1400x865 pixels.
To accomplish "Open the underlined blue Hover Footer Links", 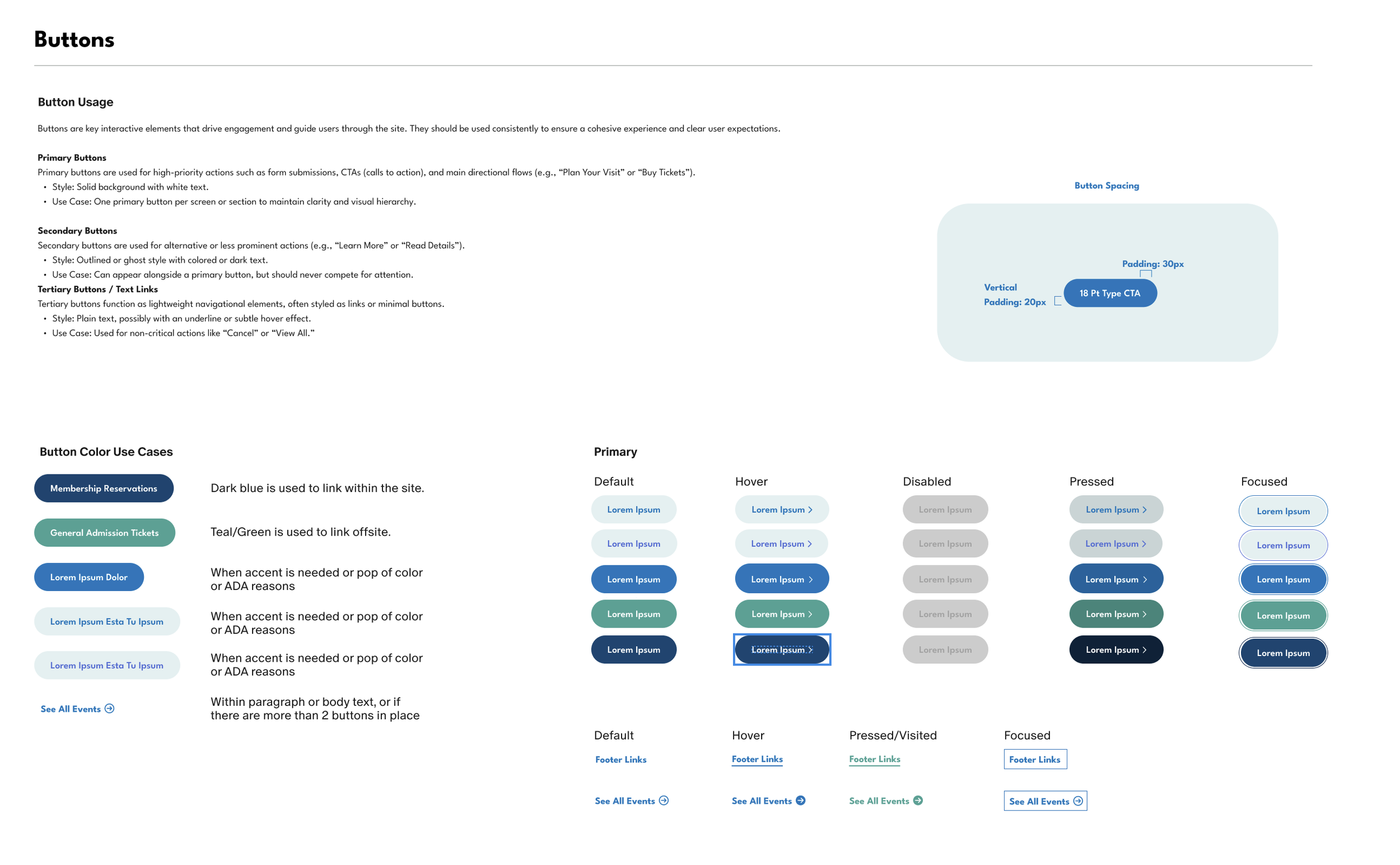I will coord(757,759).
